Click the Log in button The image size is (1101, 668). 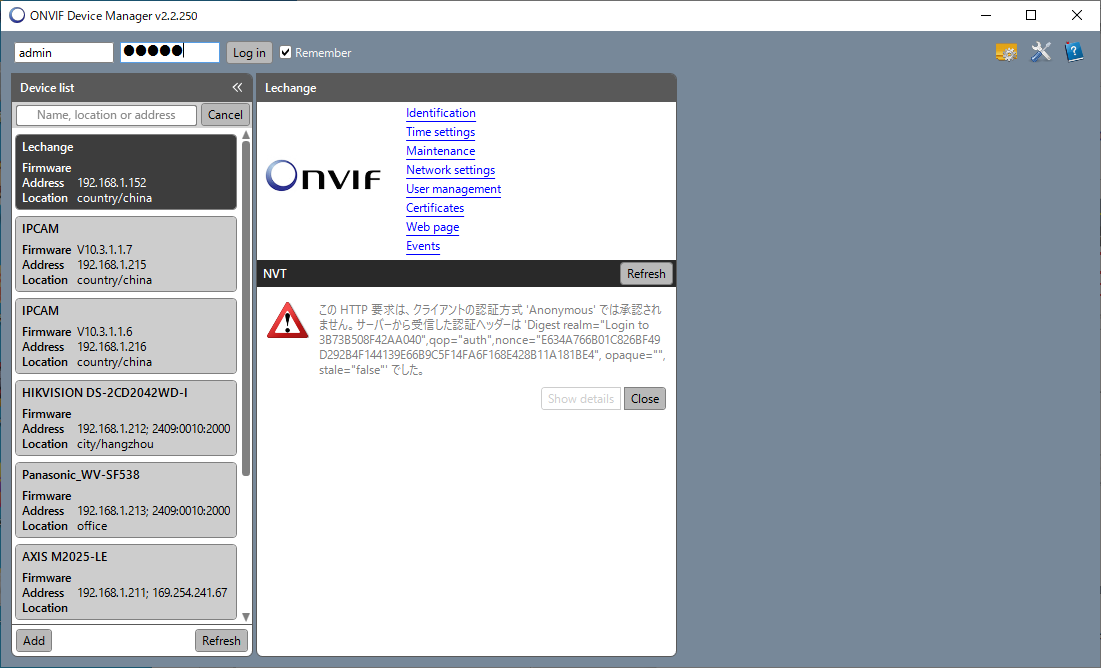pyautogui.click(x=249, y=53)
